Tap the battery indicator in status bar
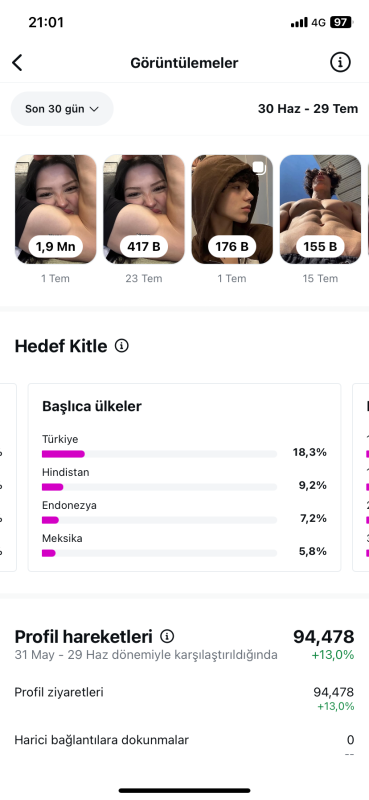 tap(340, 22)
